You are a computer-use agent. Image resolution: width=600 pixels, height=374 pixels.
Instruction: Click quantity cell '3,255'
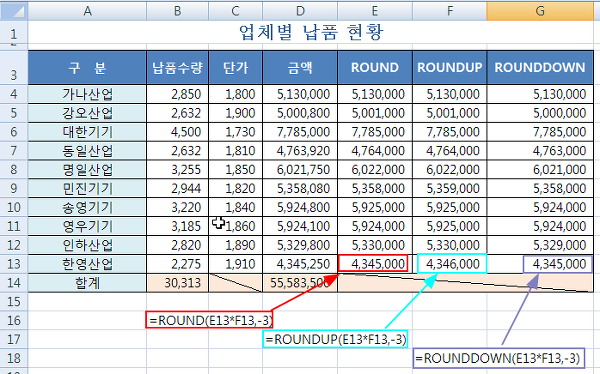pos(178,169)
